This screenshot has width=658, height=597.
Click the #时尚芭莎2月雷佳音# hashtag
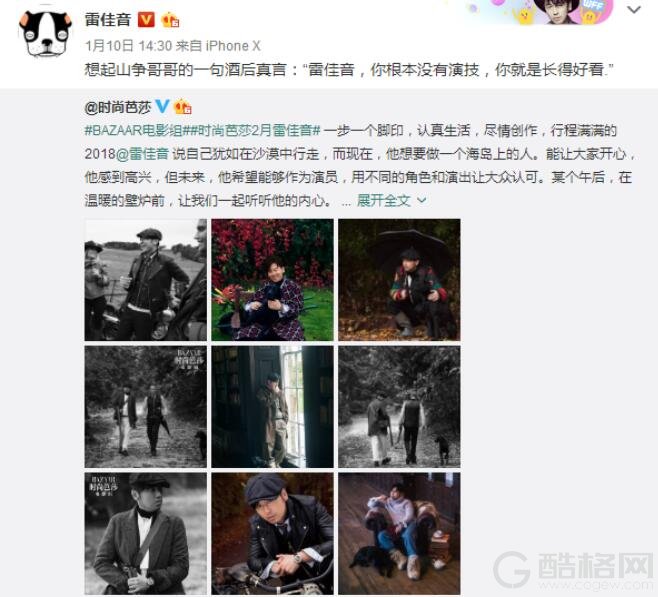[x=252, y=130]
